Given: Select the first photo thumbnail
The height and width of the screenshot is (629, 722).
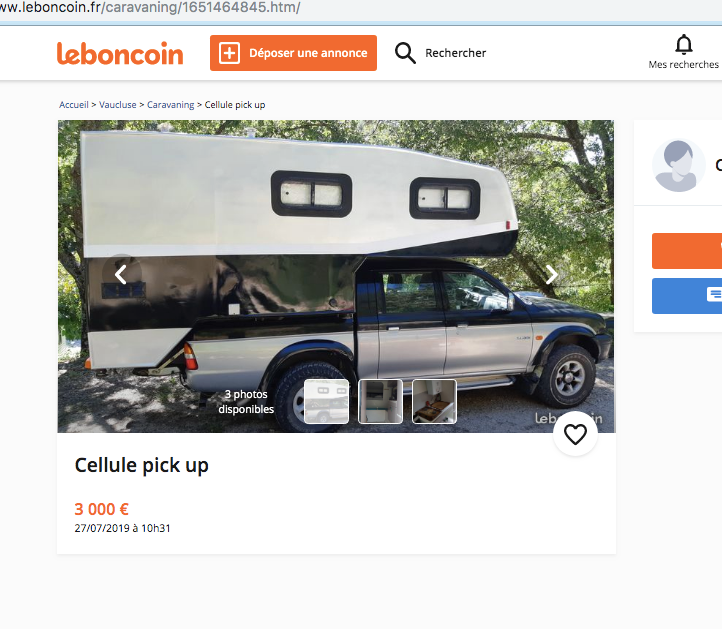Looking at the screenshot, I should [x=326, y=401].
